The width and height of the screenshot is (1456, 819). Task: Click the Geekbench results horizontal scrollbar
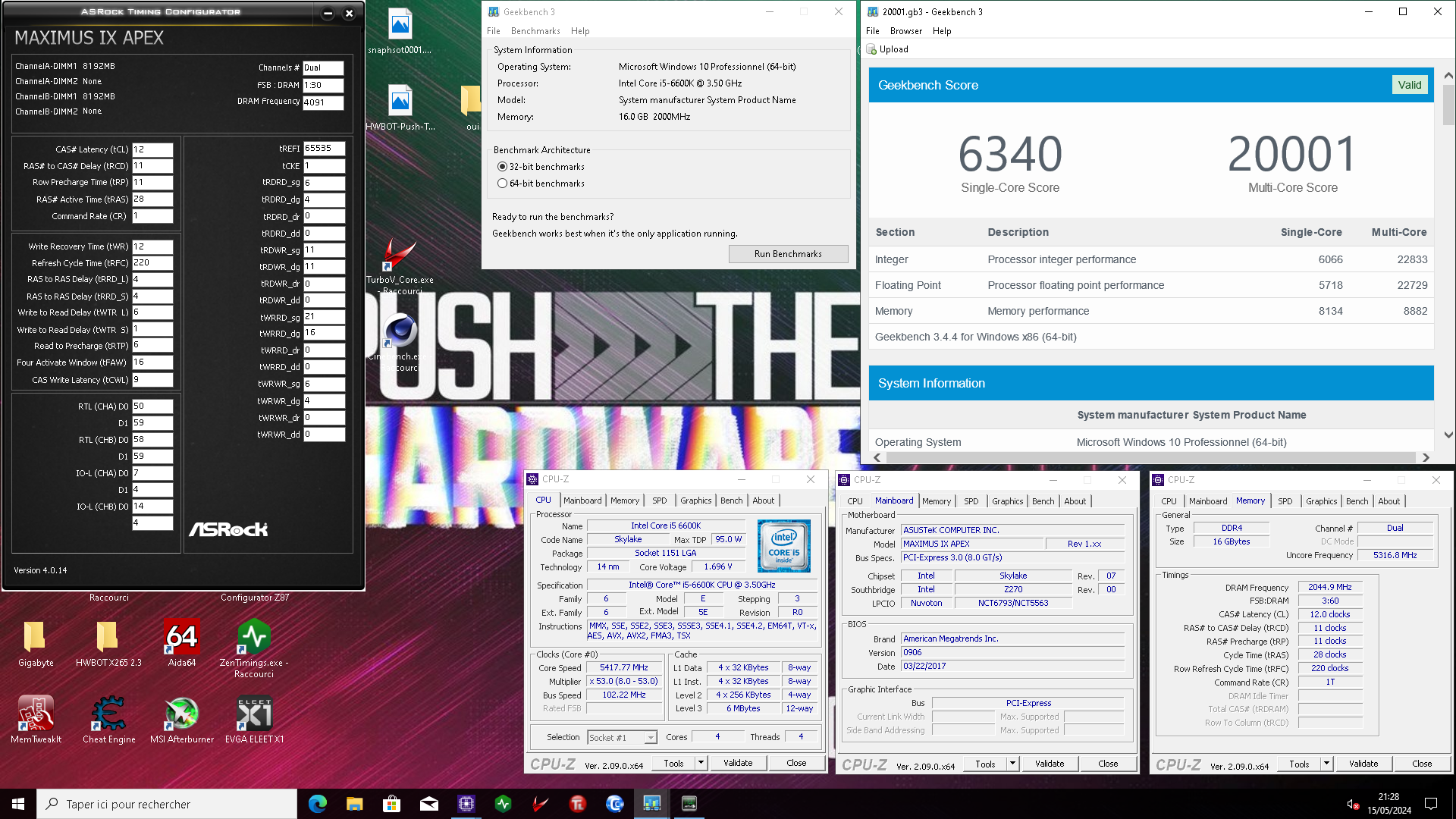[x=1151, y=457]
